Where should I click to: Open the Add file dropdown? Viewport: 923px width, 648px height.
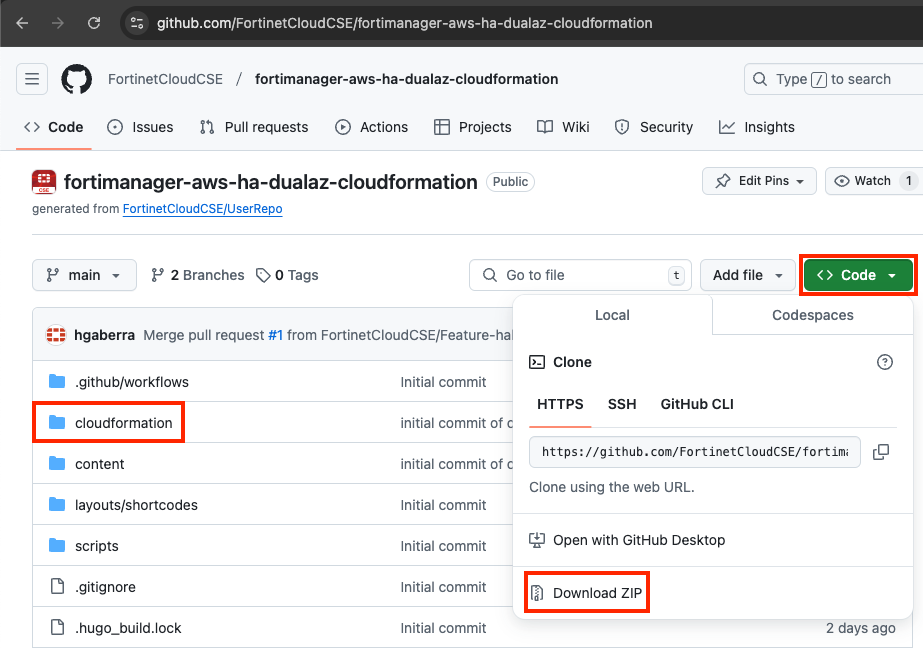pos(748,275)
